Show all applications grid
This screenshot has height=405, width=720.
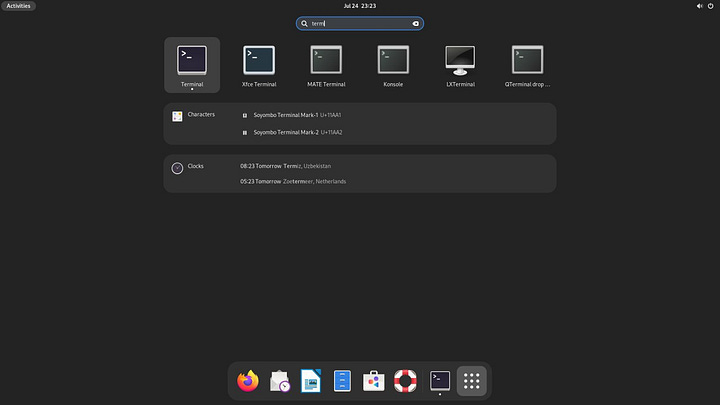(x=472, y=381)
